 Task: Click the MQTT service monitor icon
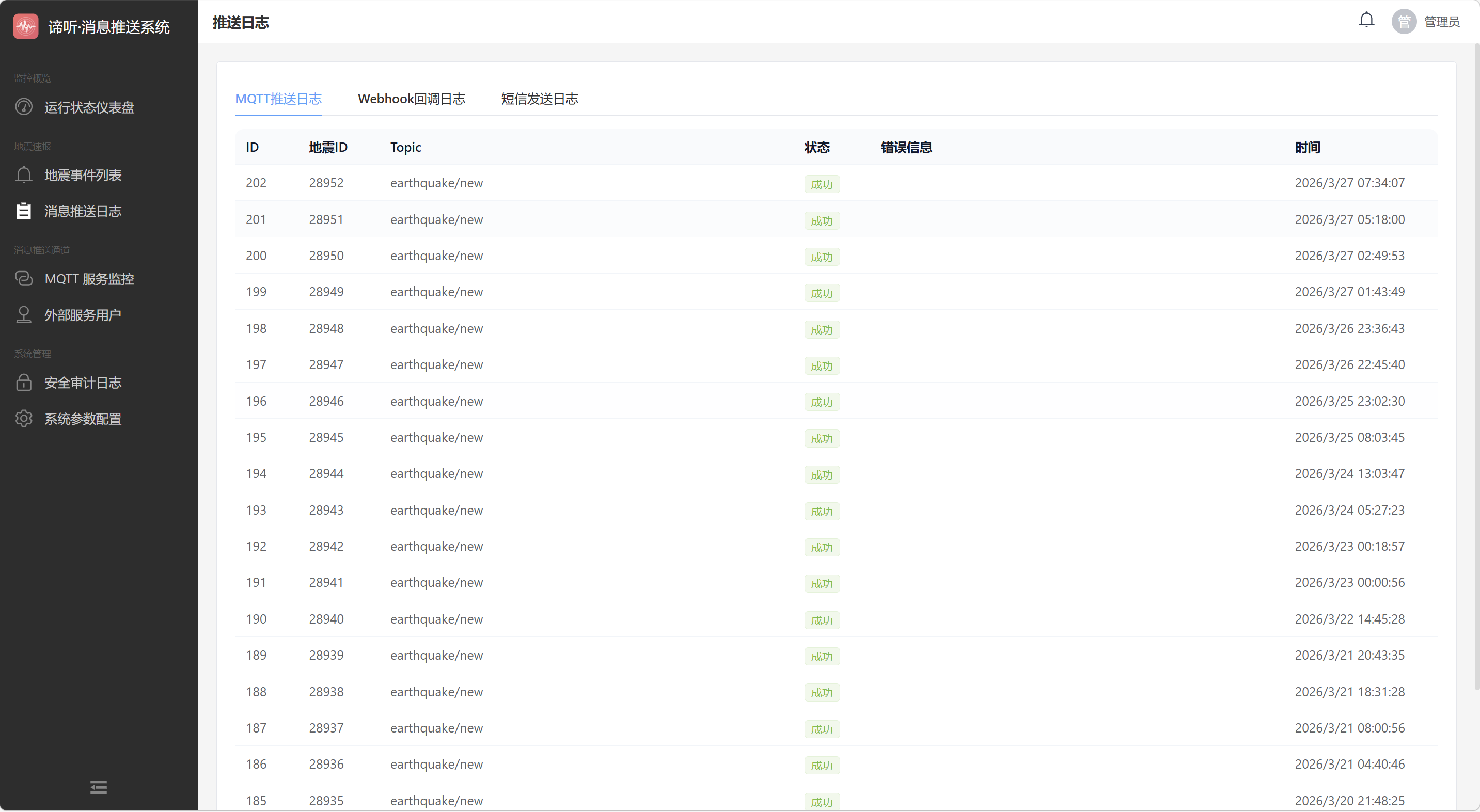tap(24, 279)
